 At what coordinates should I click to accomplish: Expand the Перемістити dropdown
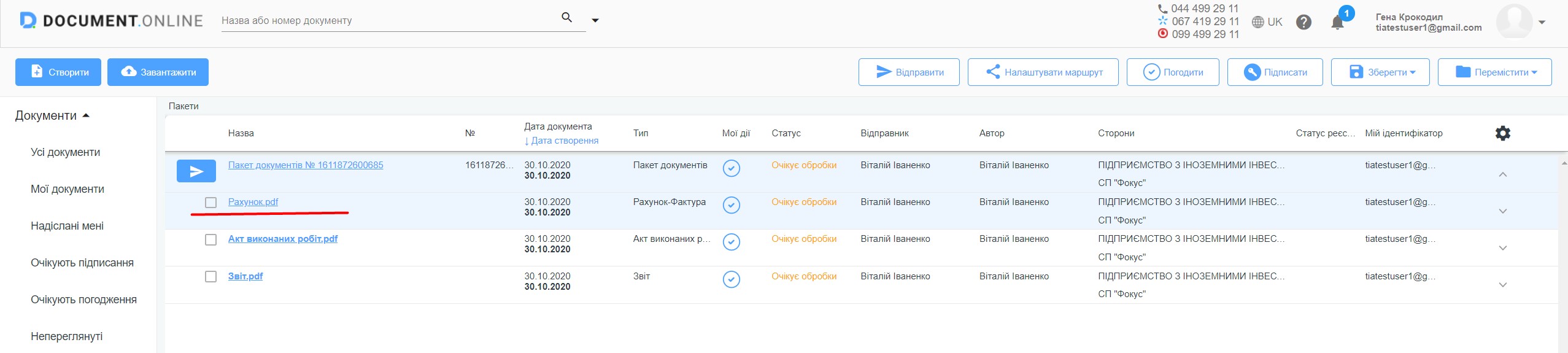coord(1494,72)
